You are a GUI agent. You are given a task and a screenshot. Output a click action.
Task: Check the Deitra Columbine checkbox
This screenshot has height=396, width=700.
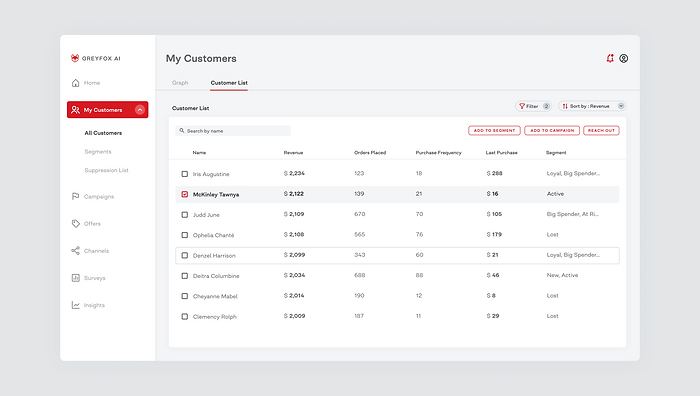click(184, 276)
